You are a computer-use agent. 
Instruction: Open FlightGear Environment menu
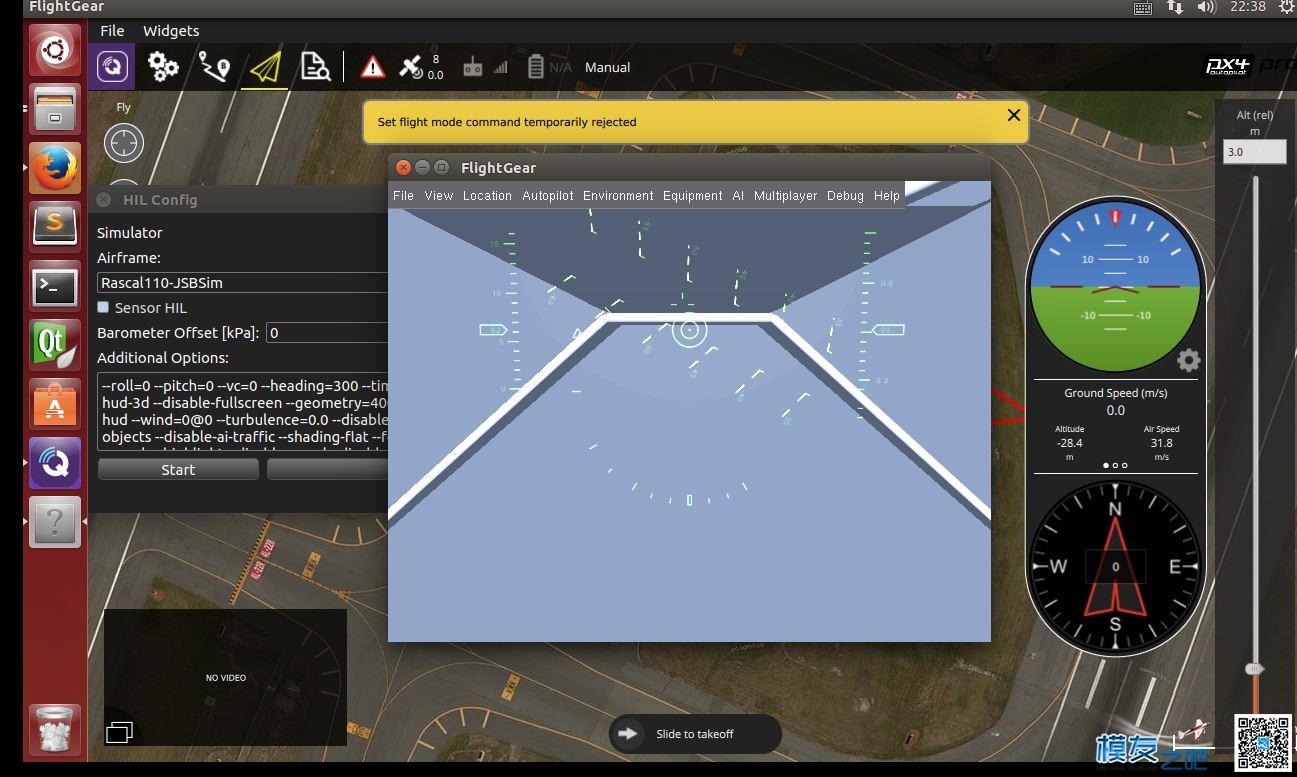(618, 196)
